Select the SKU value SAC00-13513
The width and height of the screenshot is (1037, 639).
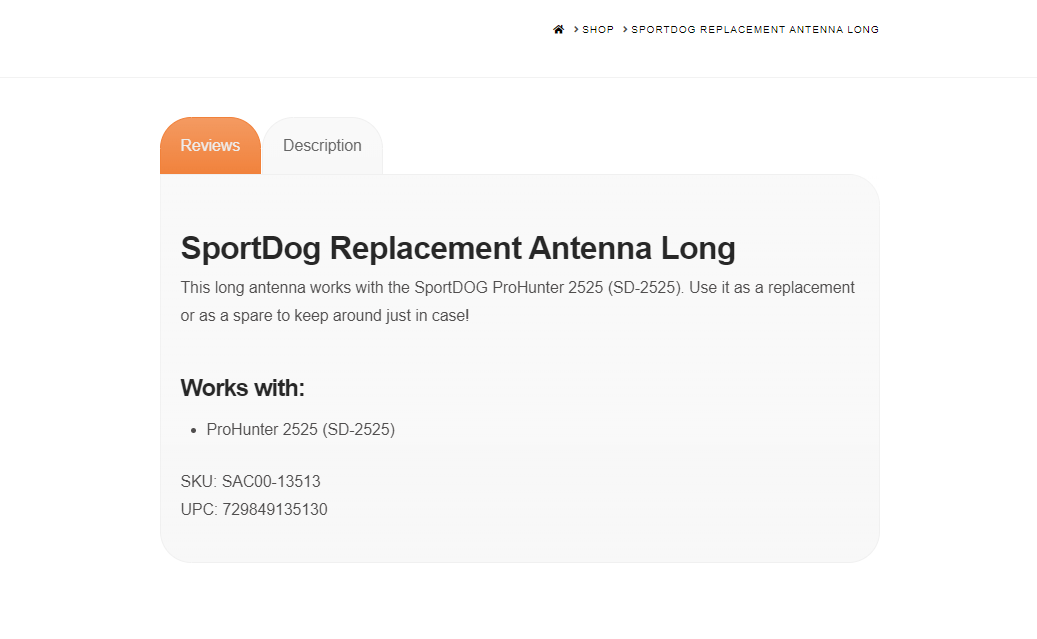pyautogui.click(x=271, y=482)
